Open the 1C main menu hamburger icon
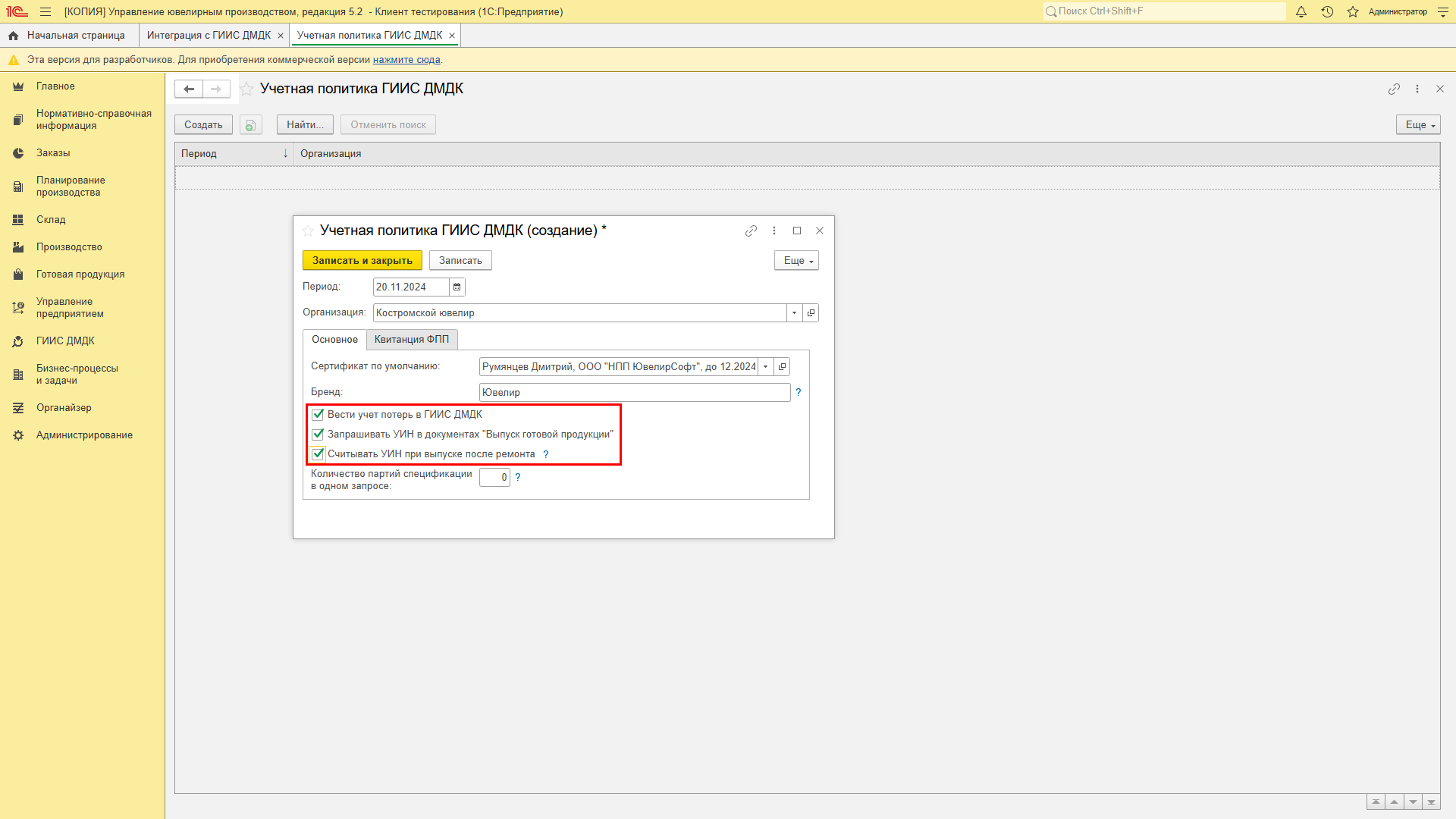1456x819 pixels. 45,11
